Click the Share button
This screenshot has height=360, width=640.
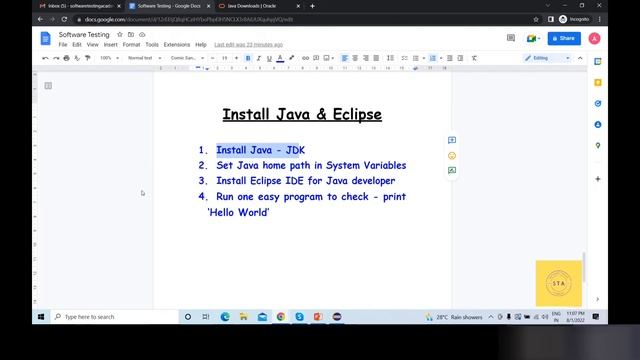[564, 38]
